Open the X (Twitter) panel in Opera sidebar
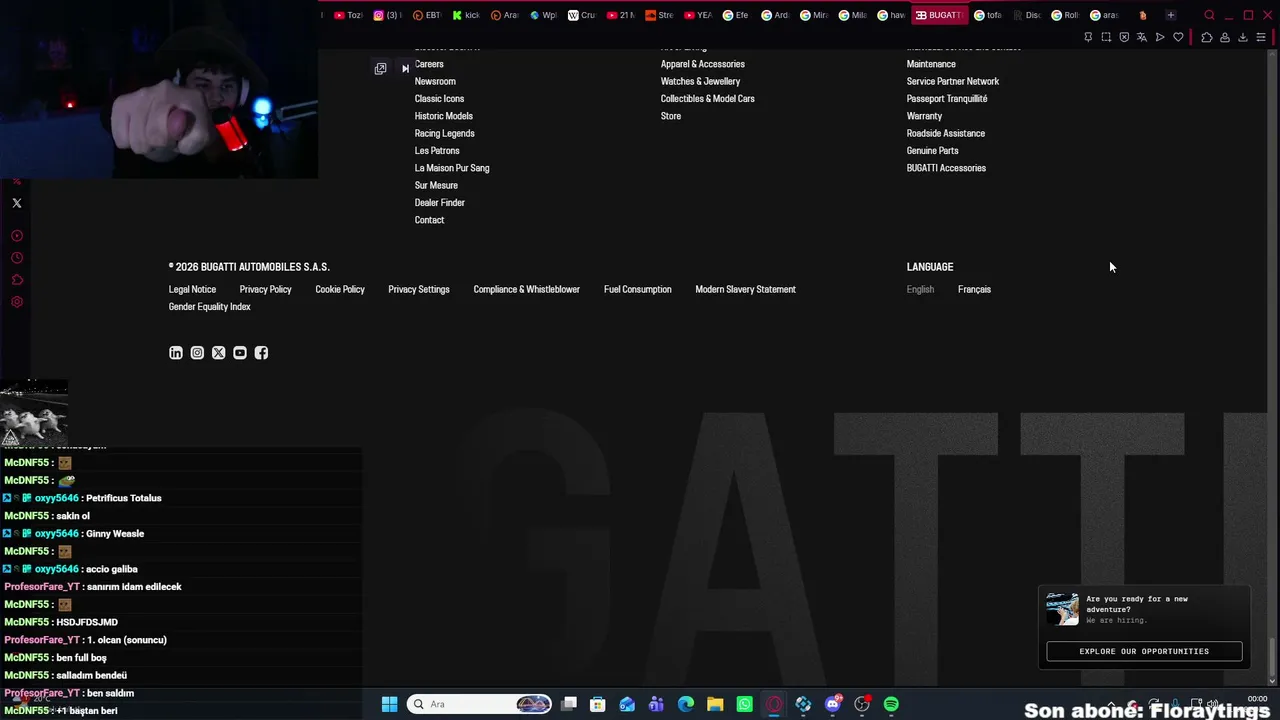Image resolution: width=1280 pixels, height=720 pixels. [x=17, y=203]
